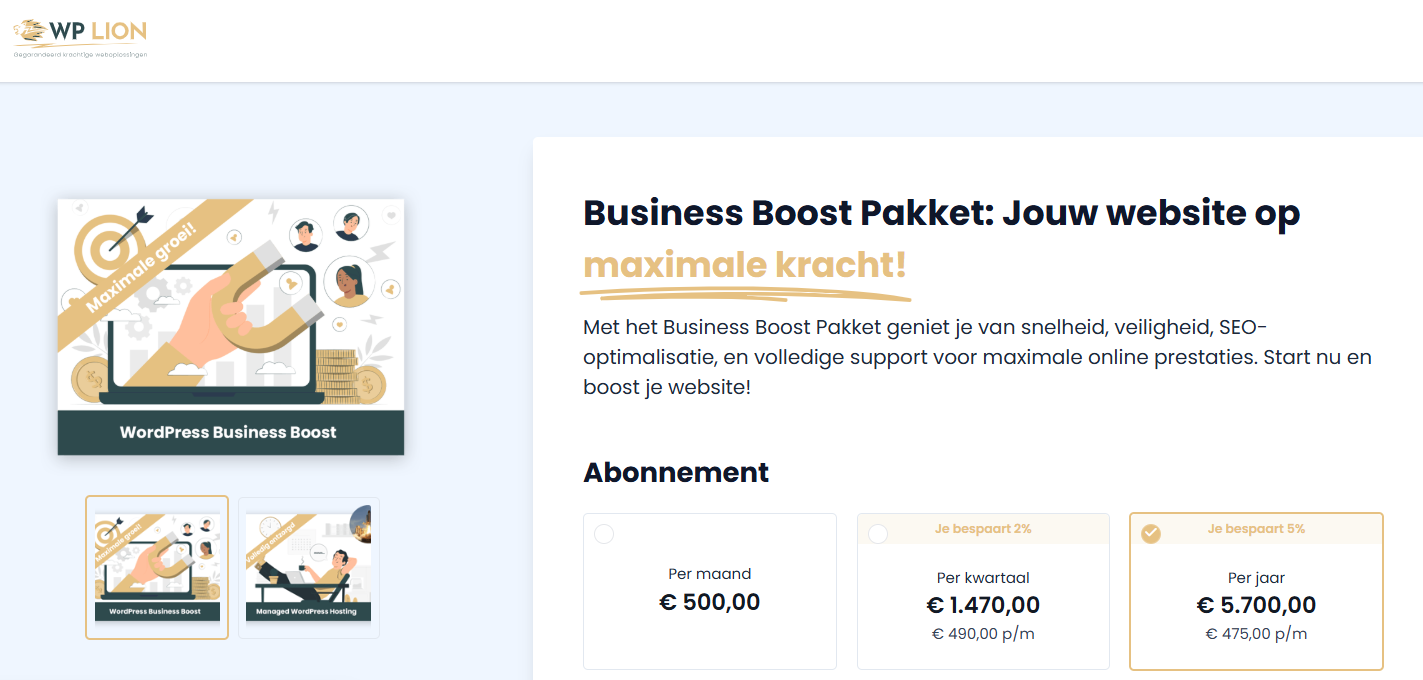The width and height of the screenshot is (1423, 680).
Task: Click the Abonnement section heading
Action: point(676,472)
